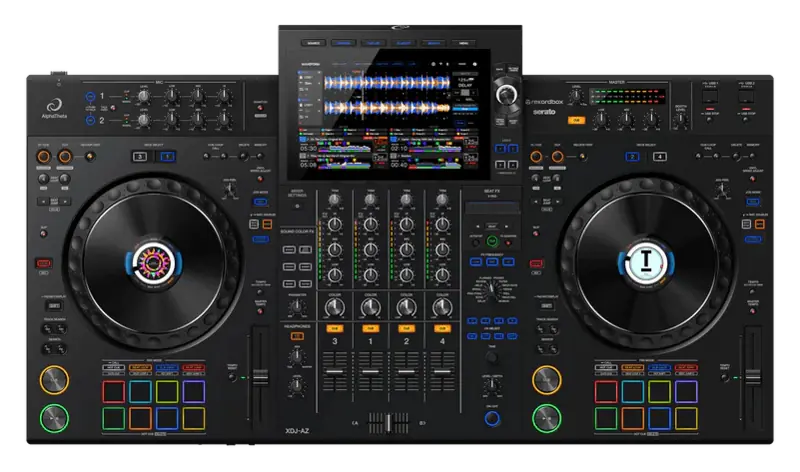Toggle the orange master CUE button

pyautogui.click(x=577, y=120)
